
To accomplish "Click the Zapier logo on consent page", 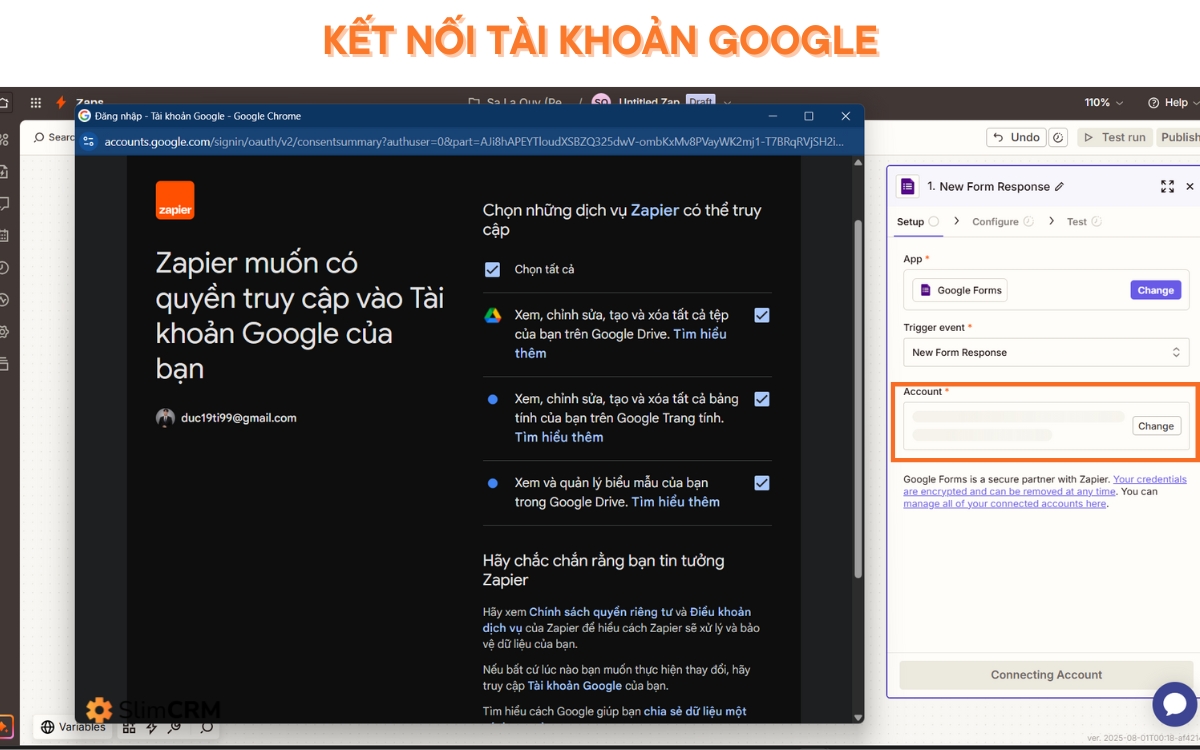I will coord(175,200).
